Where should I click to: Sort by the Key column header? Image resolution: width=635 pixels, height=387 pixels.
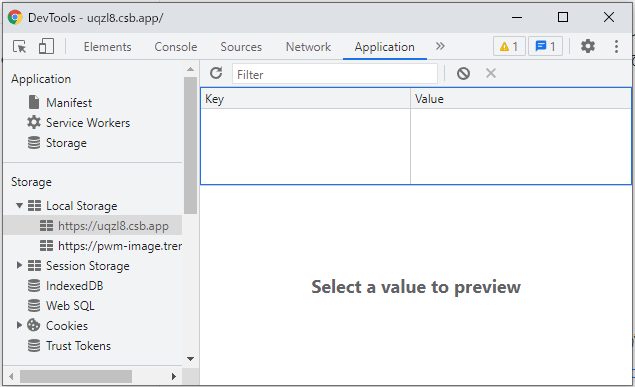pyautogui.click(x=305, y=99)
